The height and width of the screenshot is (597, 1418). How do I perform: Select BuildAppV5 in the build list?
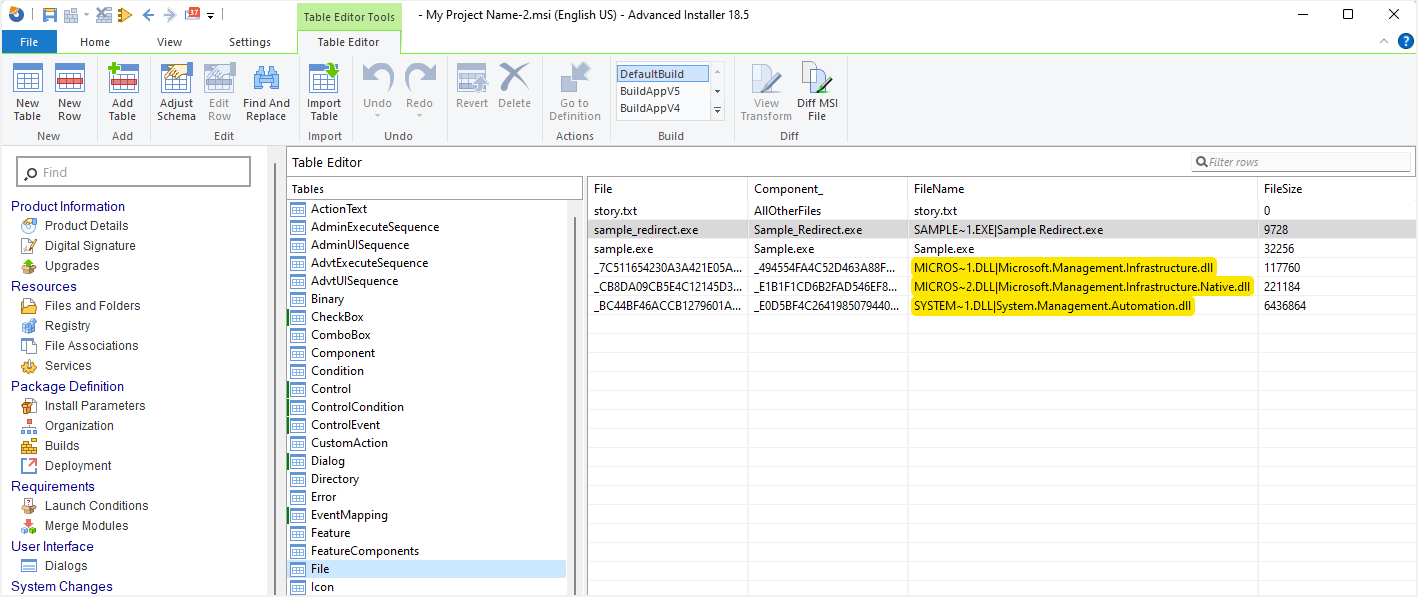(x=662, y=91)
